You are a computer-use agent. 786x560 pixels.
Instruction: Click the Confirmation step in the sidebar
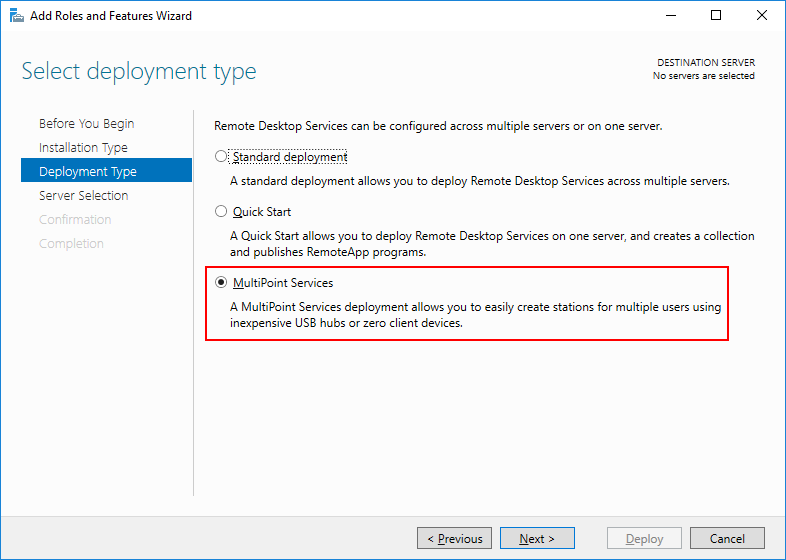click(x=75, y=220)
